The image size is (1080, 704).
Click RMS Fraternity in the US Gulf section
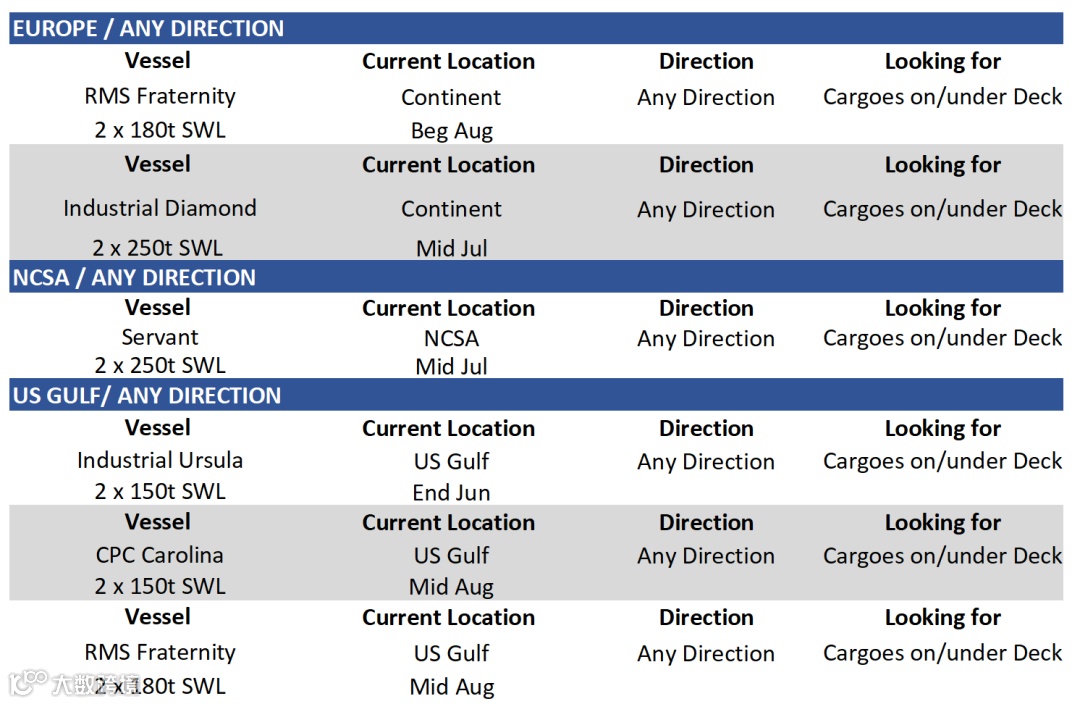[x=160, y=652]
